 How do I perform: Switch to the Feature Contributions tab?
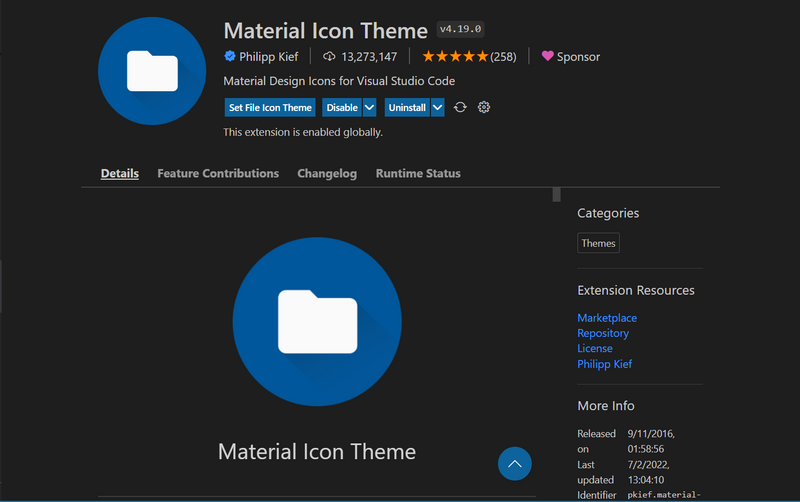[218, 173]
